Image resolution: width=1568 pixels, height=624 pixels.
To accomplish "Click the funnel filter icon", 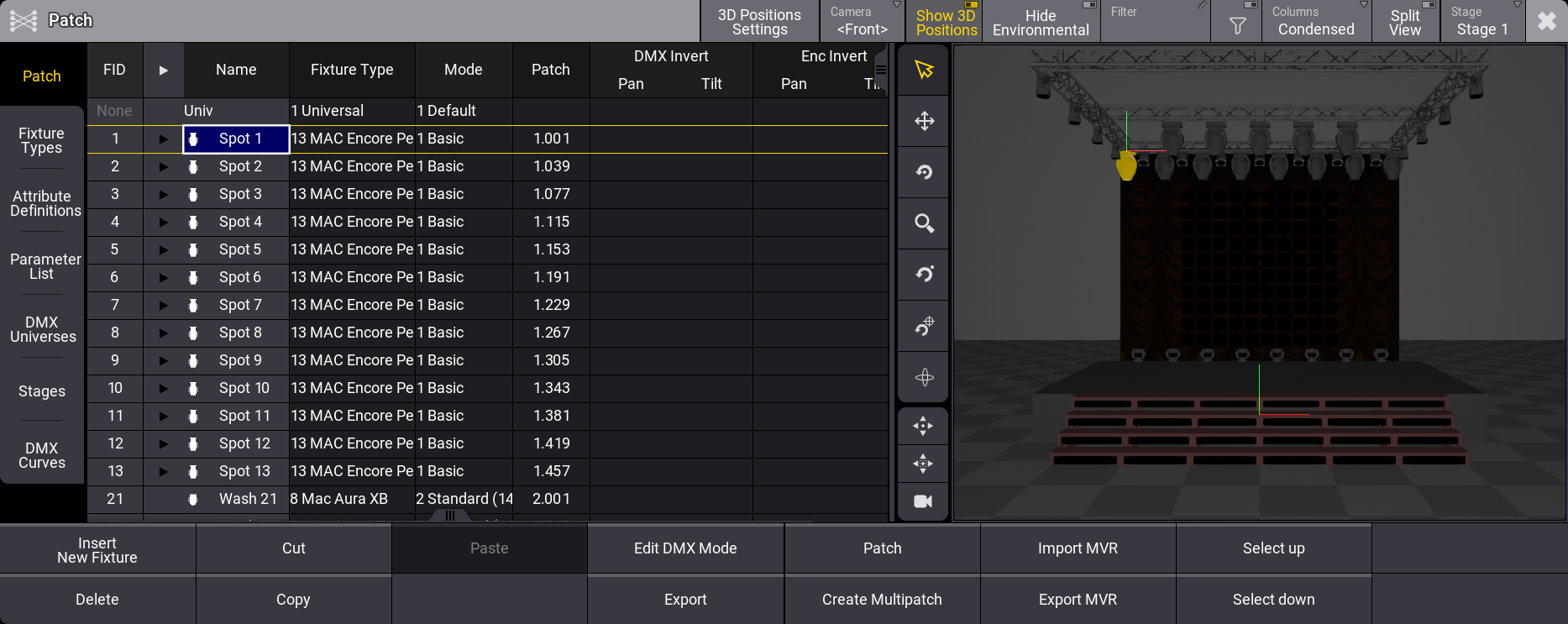I will tap(1236, 25).
